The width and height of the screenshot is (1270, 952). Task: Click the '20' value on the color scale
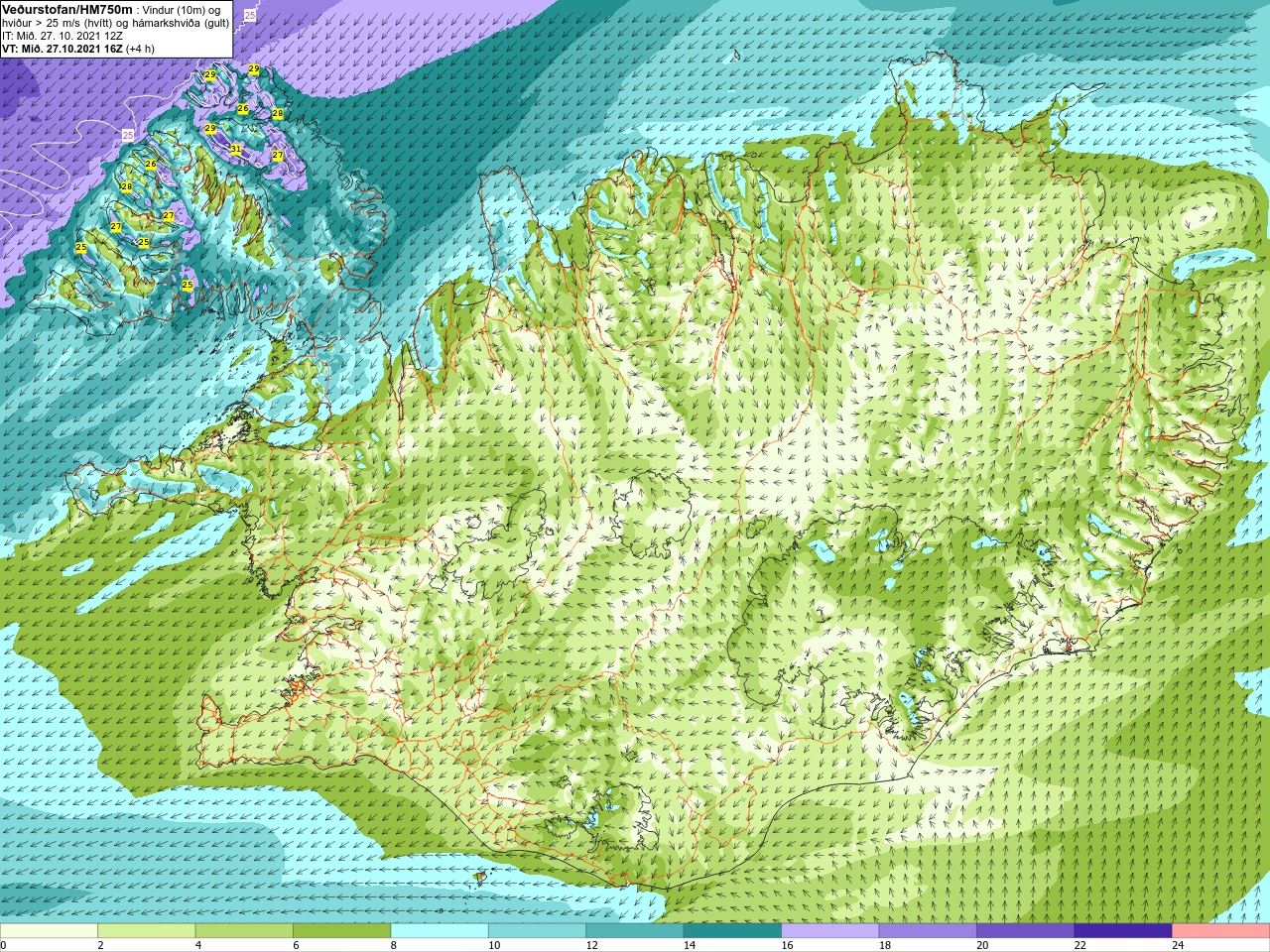coord(982,945)
